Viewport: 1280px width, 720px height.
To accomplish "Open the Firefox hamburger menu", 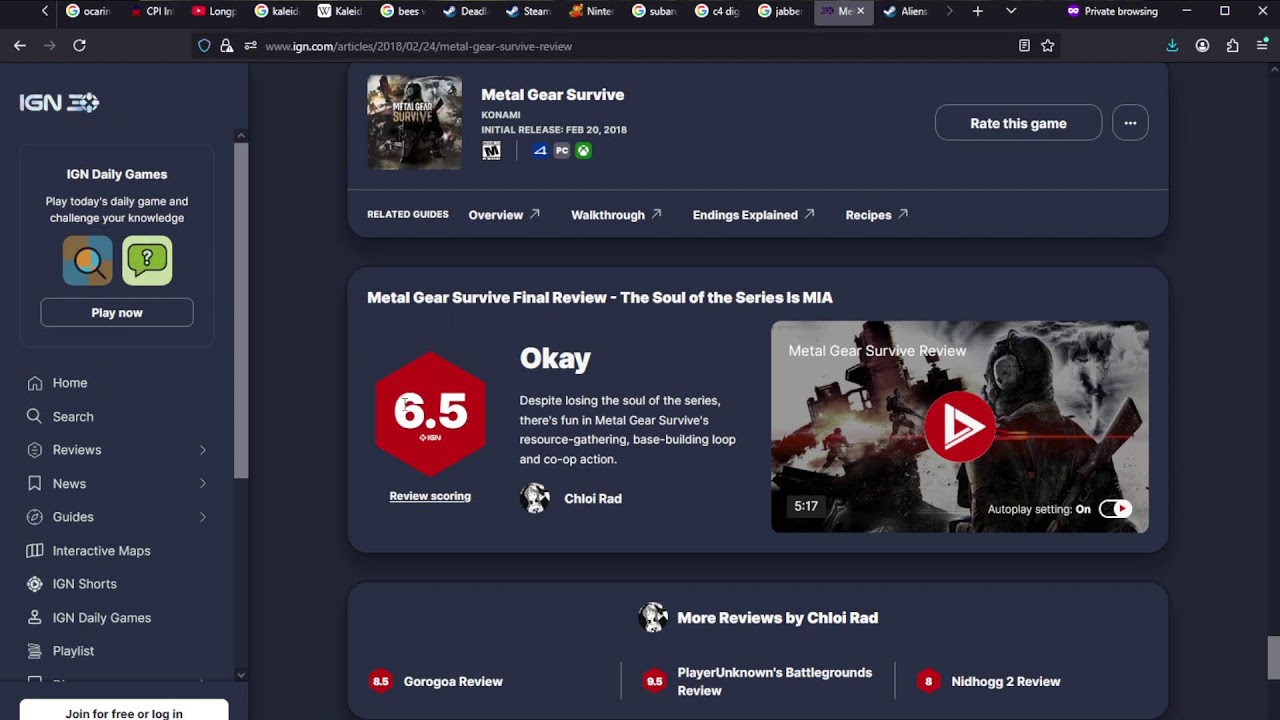I will tap(1262, 45).
